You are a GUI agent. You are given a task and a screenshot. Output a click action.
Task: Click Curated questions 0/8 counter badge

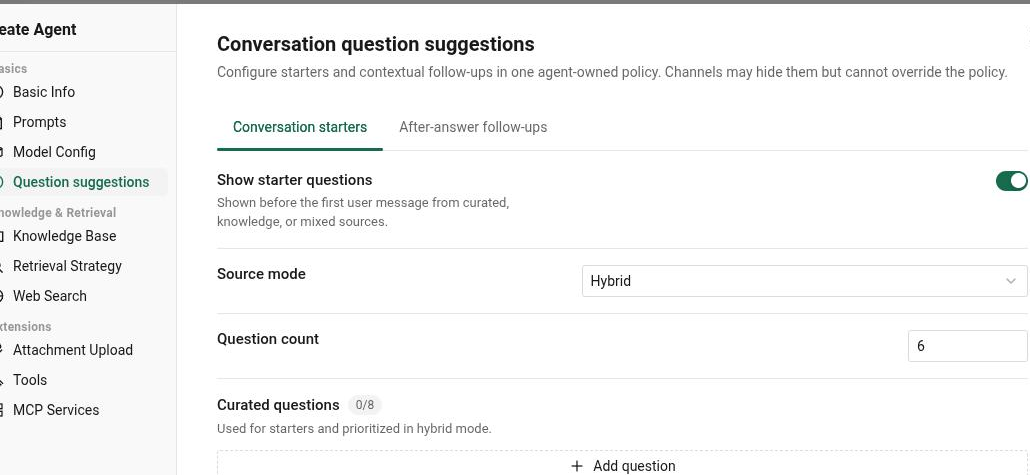pyautogui.click(x=365, y=405)
